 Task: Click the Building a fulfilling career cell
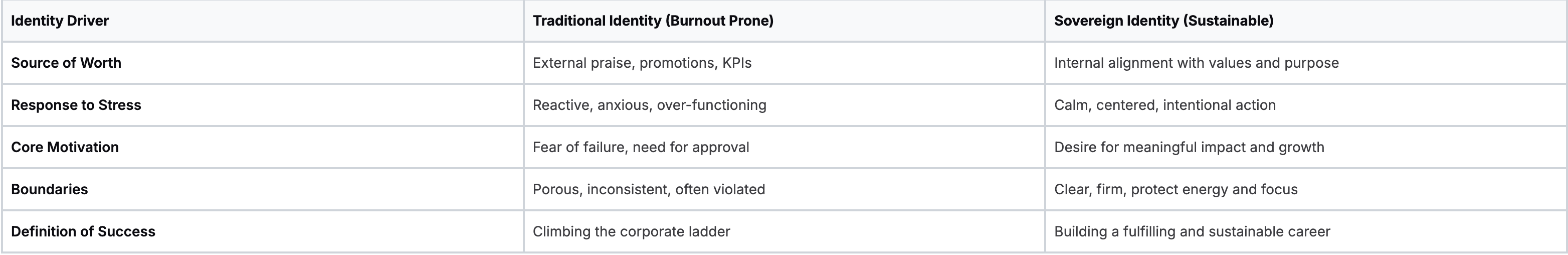point(1192,231)
